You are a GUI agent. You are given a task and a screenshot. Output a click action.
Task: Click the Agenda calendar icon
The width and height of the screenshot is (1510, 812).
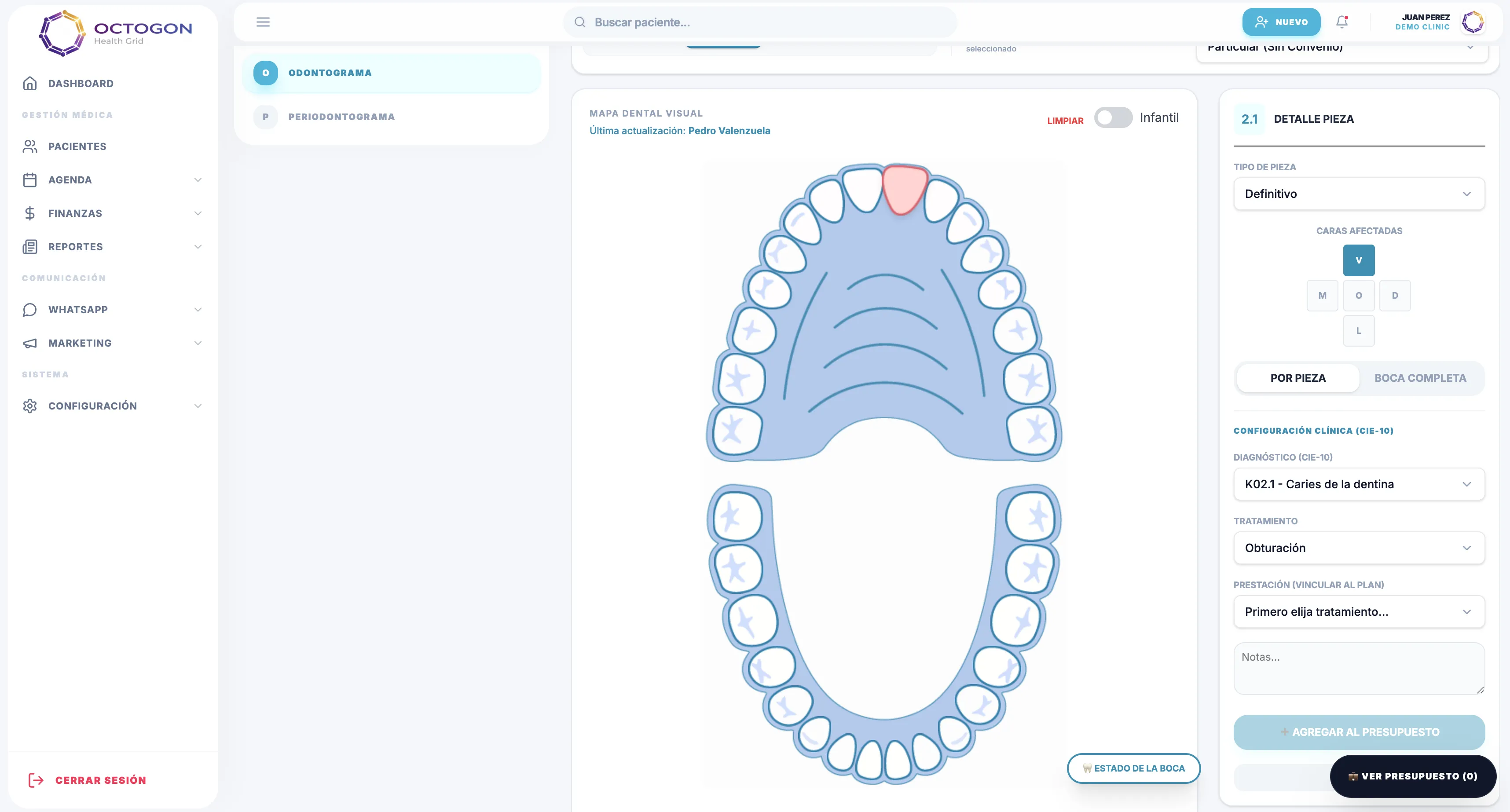[x=30, y=179]
